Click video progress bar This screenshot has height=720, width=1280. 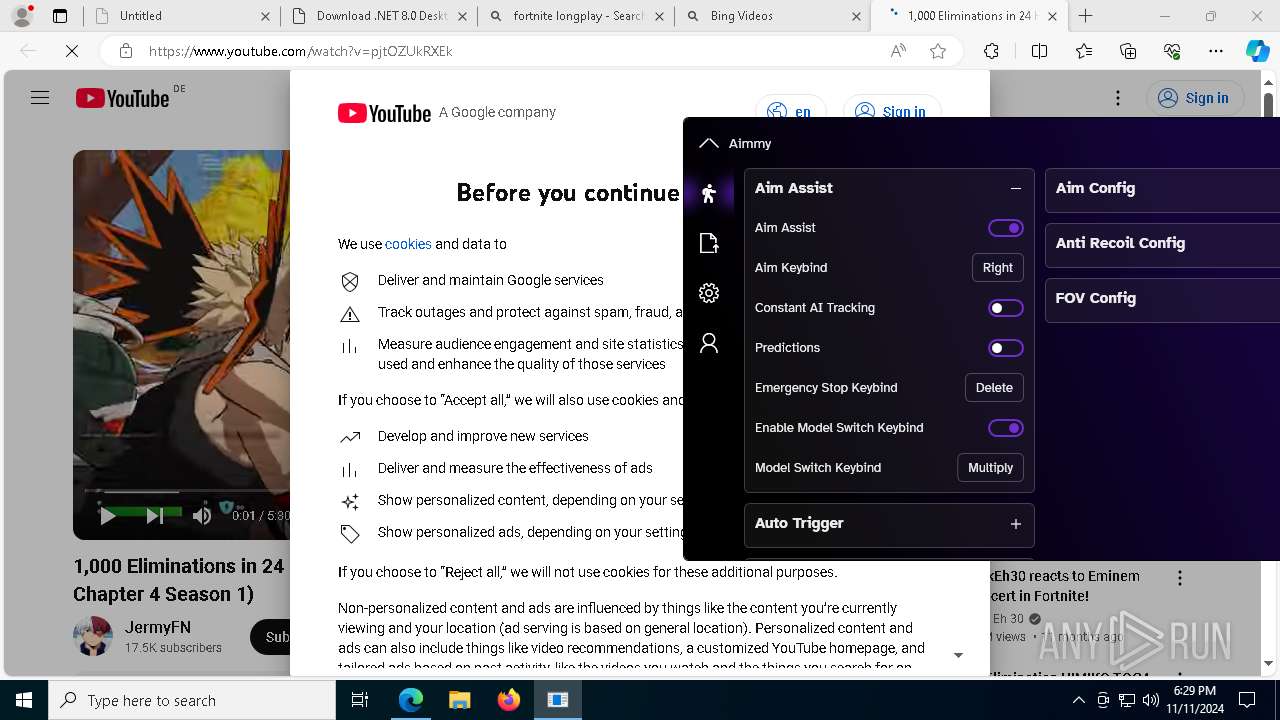point(185,491)
